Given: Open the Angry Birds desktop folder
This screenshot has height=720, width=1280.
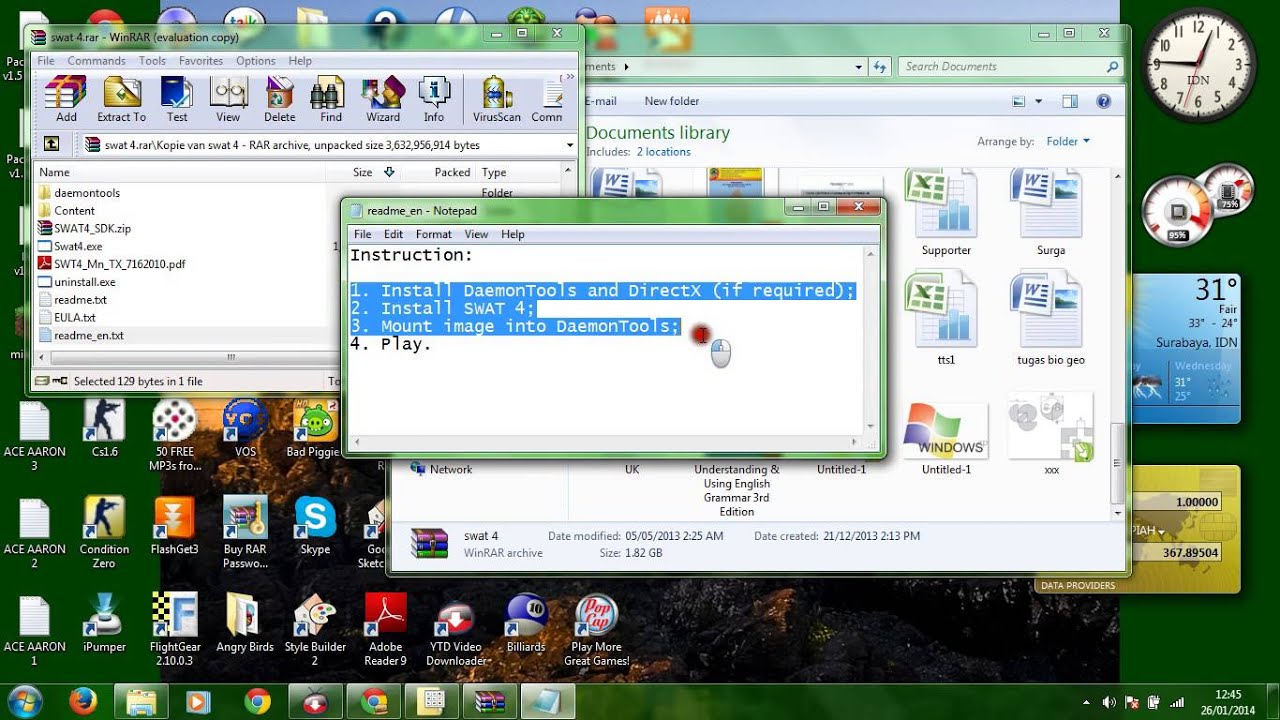Looking at the screenshot, I should pos(245,624).
